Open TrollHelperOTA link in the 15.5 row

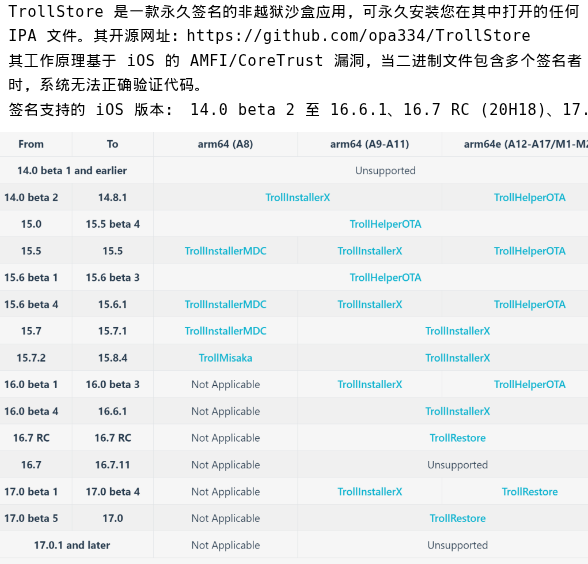click(530, 251)
